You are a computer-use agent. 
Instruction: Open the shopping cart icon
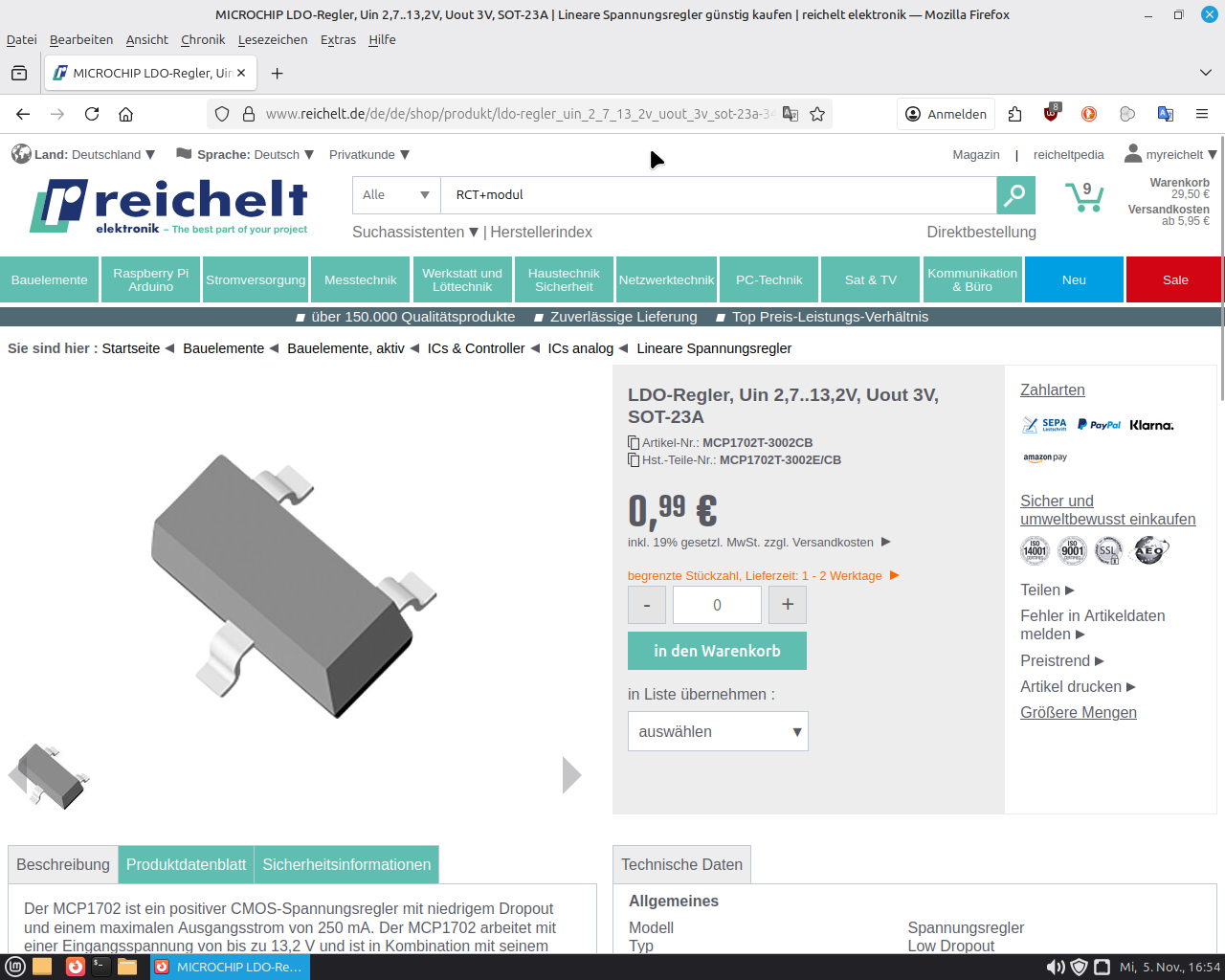coord(1083,197)
